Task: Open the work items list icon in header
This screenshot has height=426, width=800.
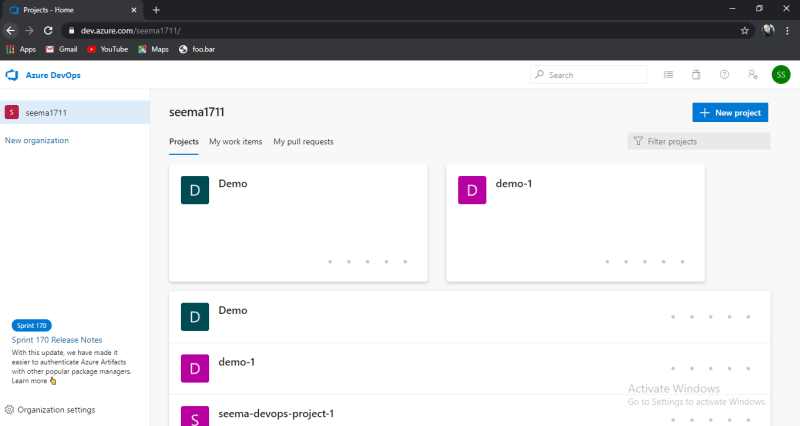Action: (x=668, y=74)
